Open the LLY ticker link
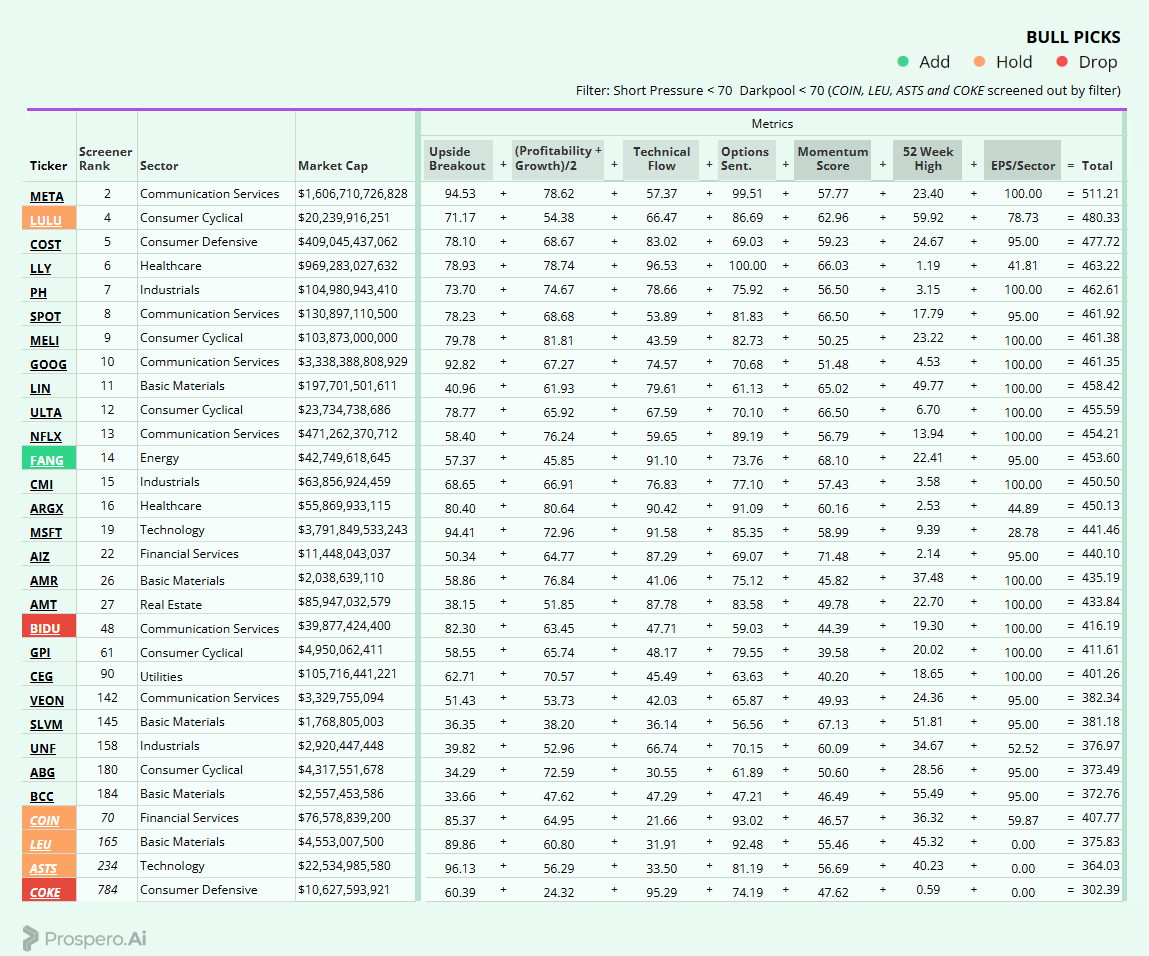Screen dimensions: 1149x956 [40, 269]
